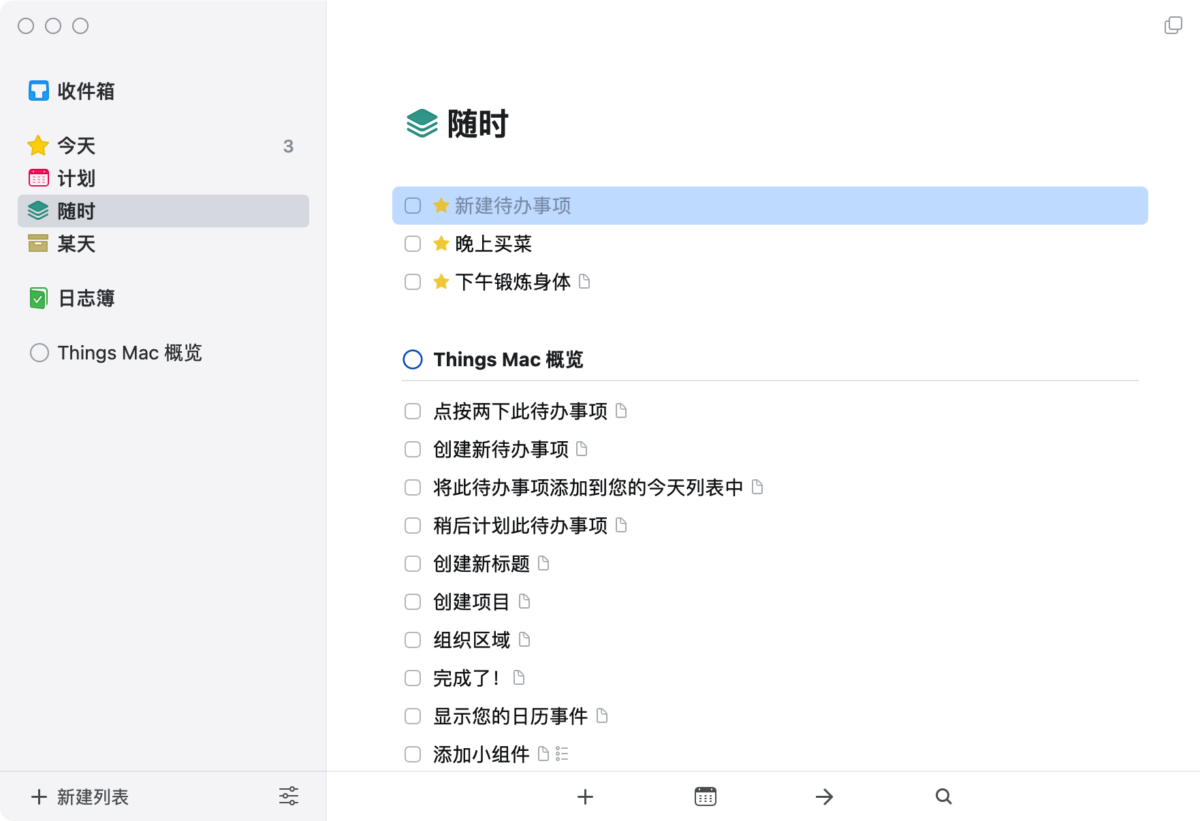Select the 显示您的日历事件 to-do text
Image resolution: width=1200 pixels, height=821 pixels.
pos(510,716)
